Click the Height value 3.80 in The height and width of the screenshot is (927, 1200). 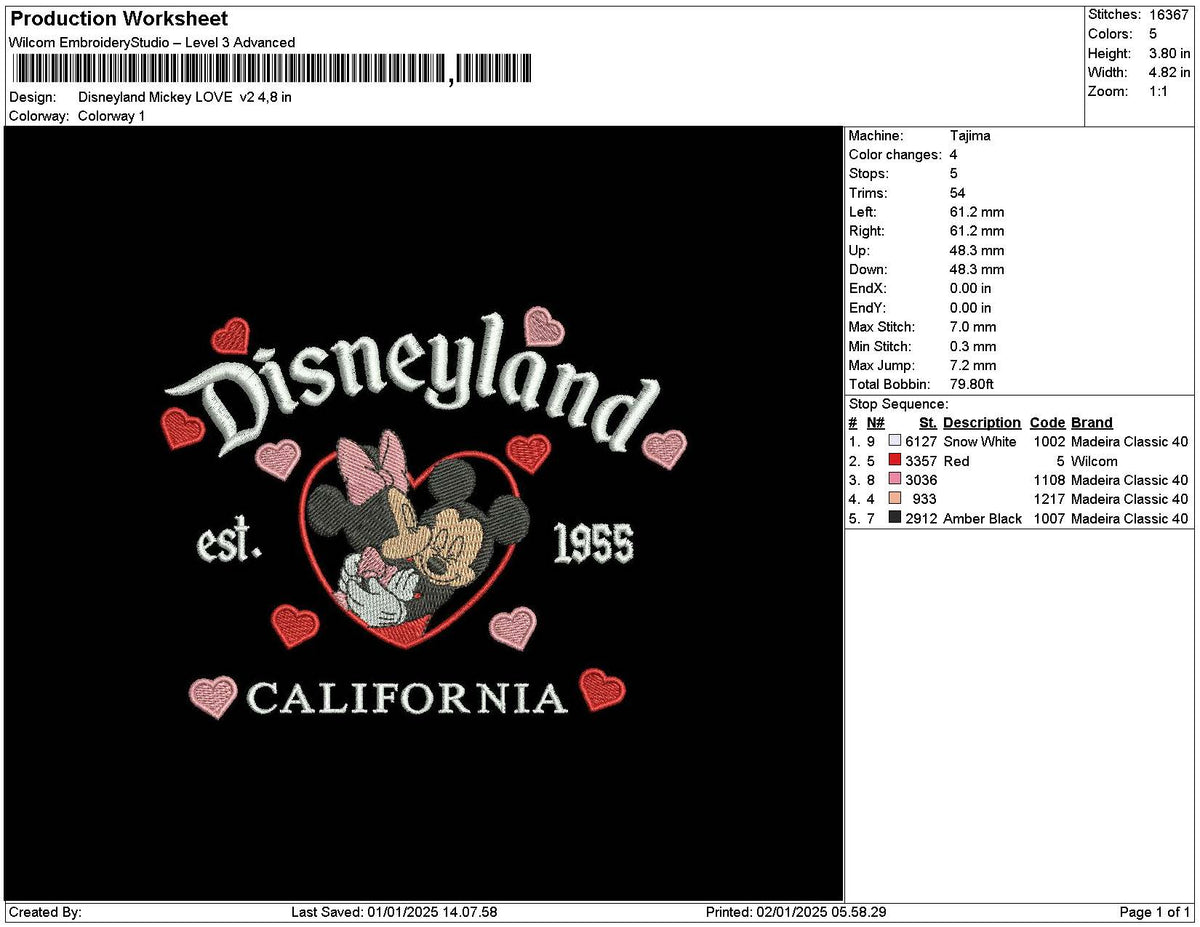(x=1169, y=53)
